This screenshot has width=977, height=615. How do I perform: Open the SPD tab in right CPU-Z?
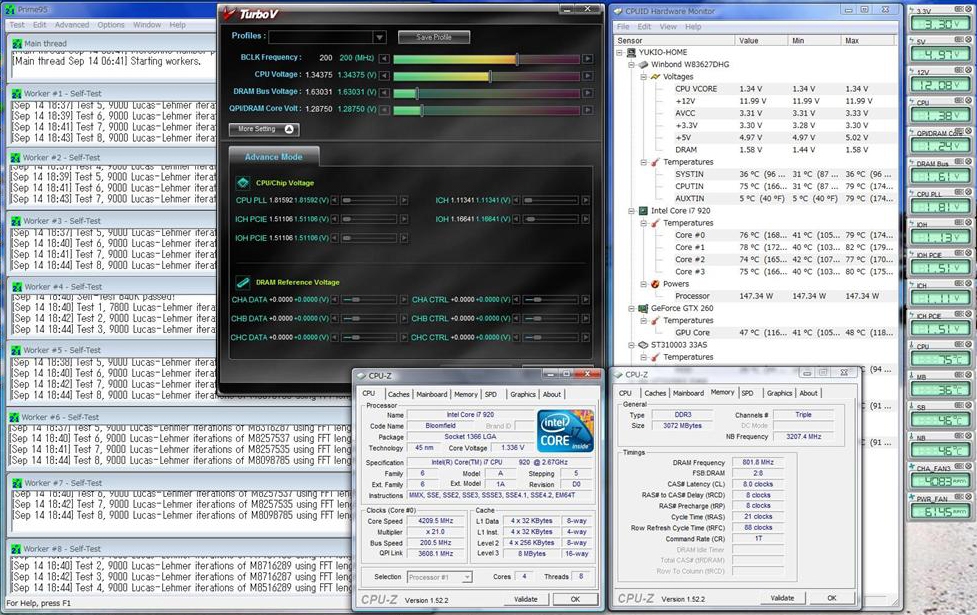click(747, 393)
